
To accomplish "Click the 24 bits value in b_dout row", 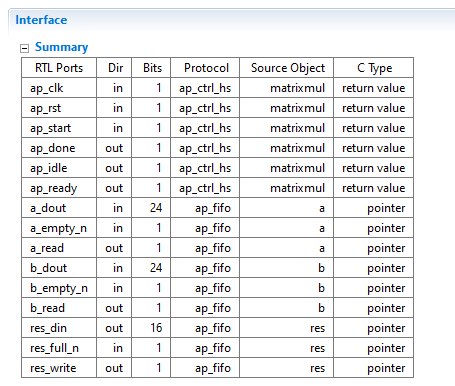I will point(156,268).
